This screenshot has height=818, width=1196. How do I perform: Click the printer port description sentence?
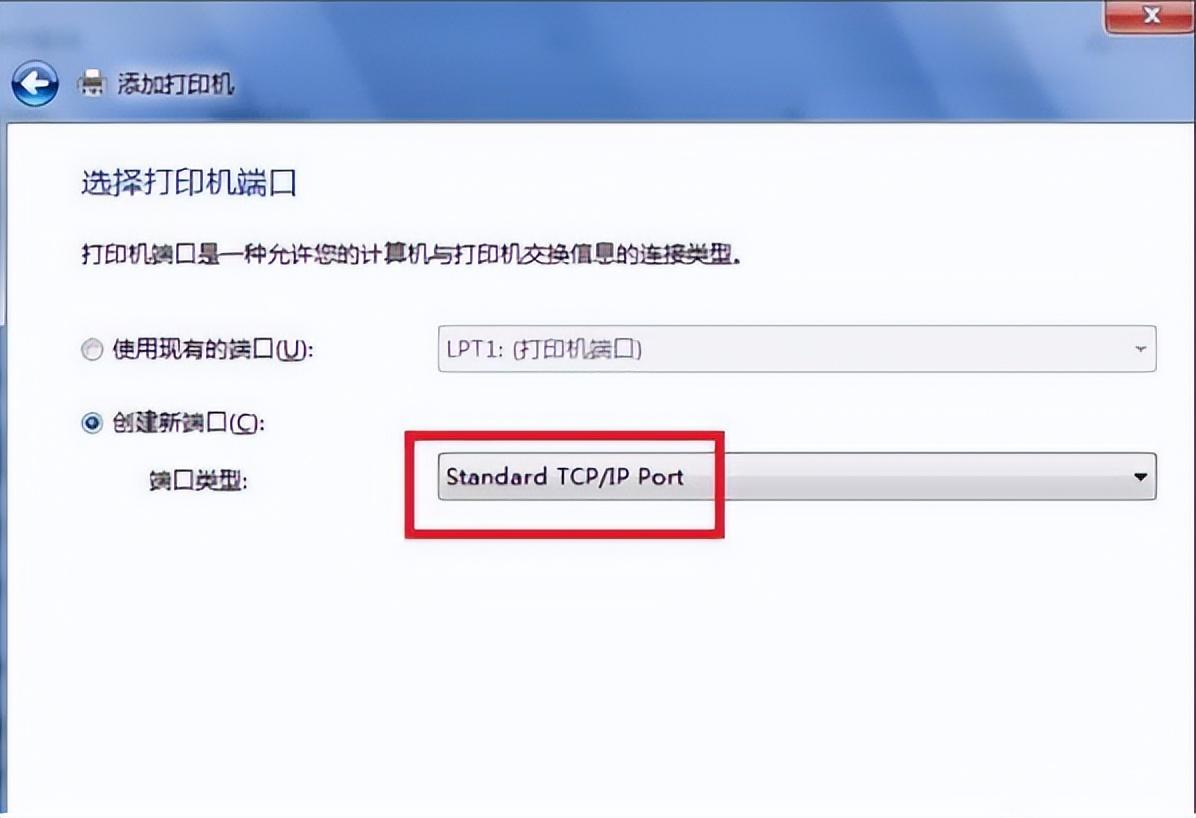pyautogui.click(x=412, y=254)
